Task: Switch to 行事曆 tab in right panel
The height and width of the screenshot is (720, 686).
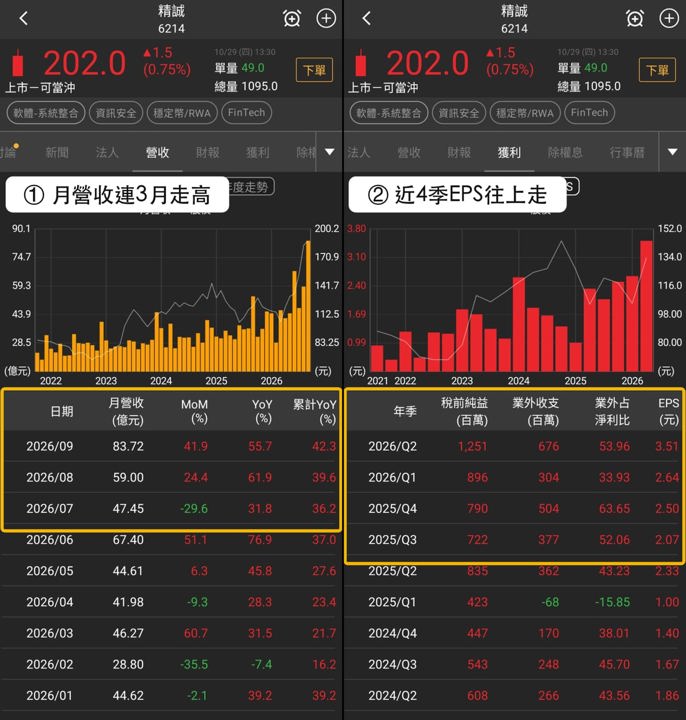Action: [627, 152]
